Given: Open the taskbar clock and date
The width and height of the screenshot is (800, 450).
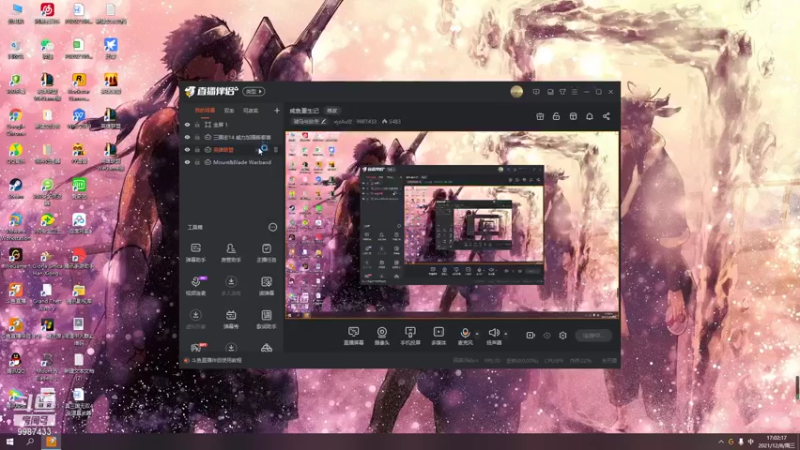Looking at the screenshot, I should coord(776,442).
